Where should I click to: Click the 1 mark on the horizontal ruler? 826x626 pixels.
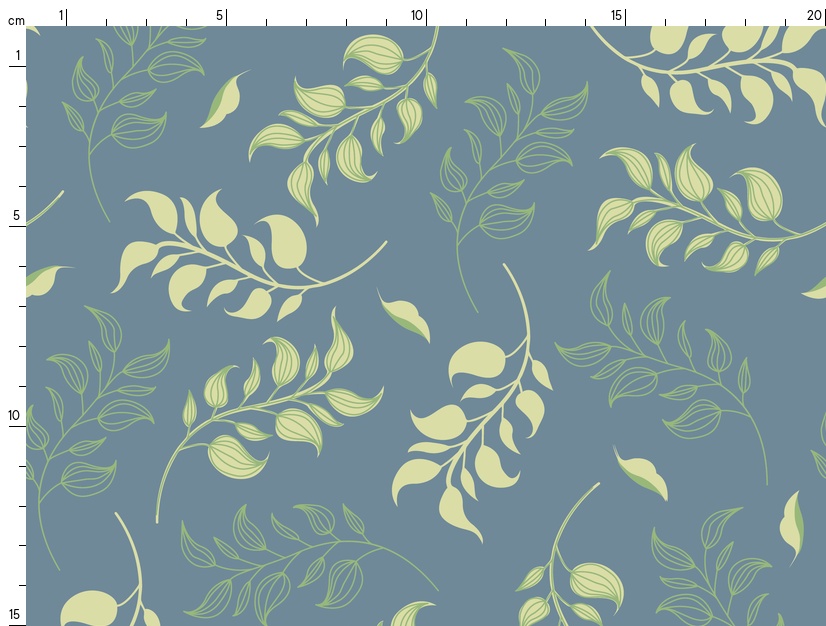[61, 15]
